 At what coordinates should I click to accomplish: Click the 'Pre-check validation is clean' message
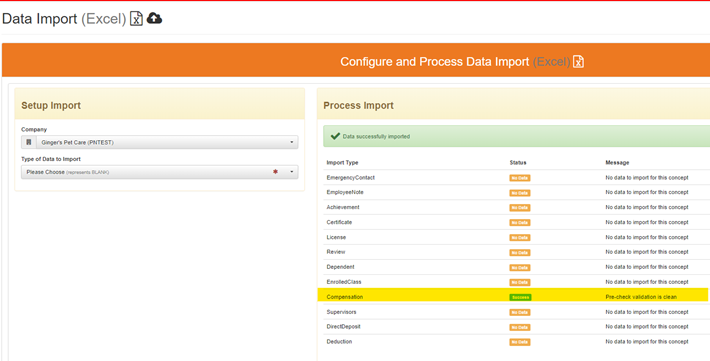pyautogui.click(x=641, y=297)
